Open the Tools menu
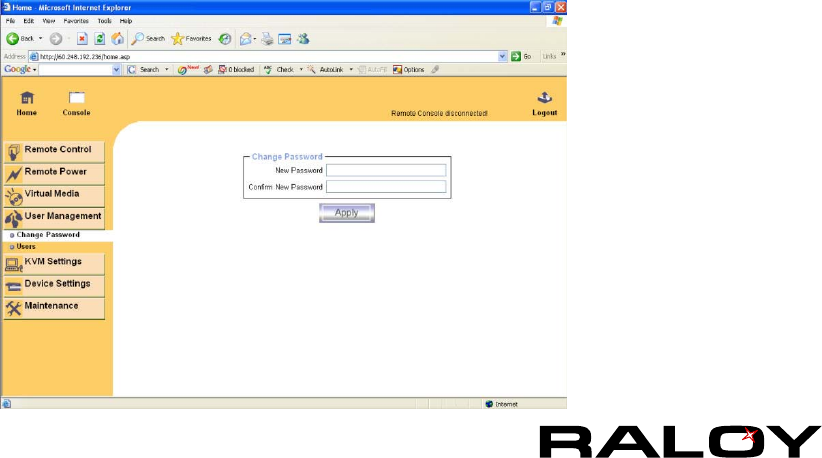The image size is (822, 458). pyautogui.click(x=104, y=21)
